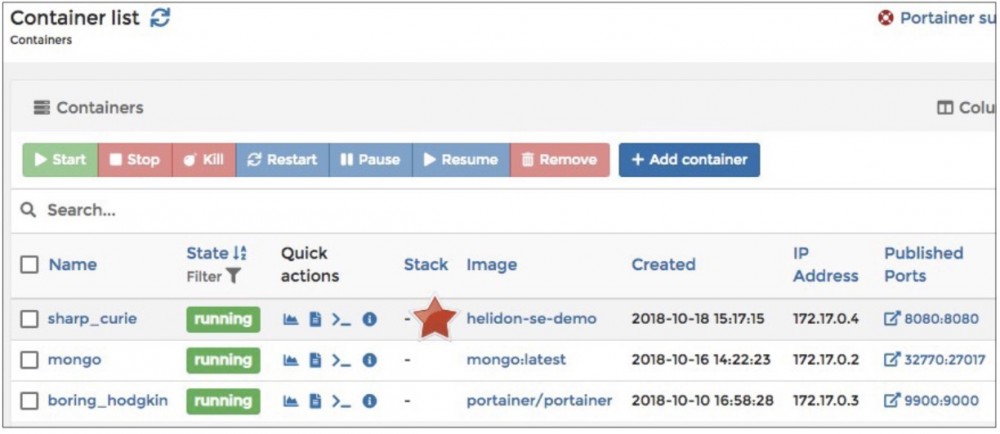Open console icon for boring_hodgkin container
The image size is (1000, 434).
pyautogui.click(x=341, y=401)
